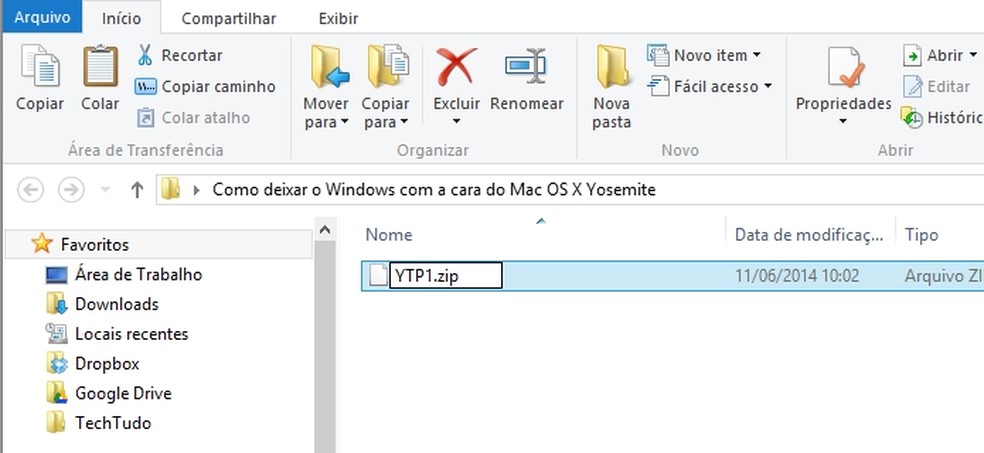This screenshot has height=453, width=984.
Task: Click Copiar caminho in the ribbon
Action: click(206, 87)
